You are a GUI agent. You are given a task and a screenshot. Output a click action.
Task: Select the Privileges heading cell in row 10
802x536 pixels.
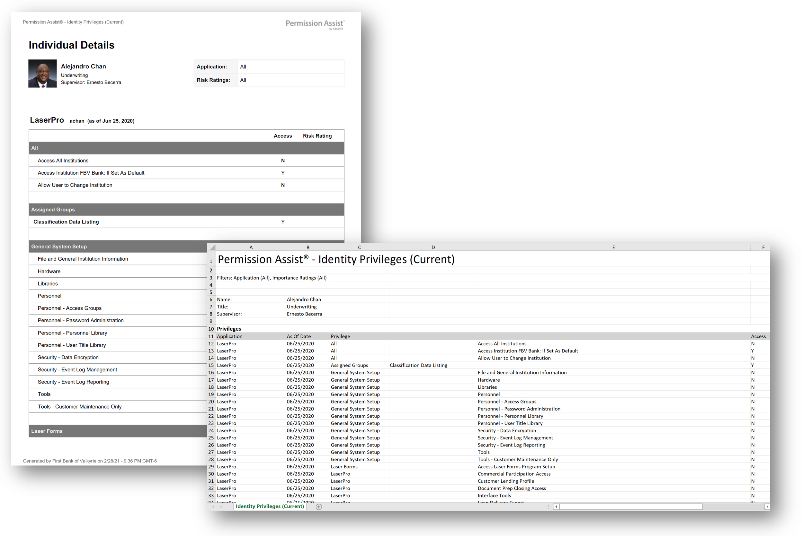point(232,328)
